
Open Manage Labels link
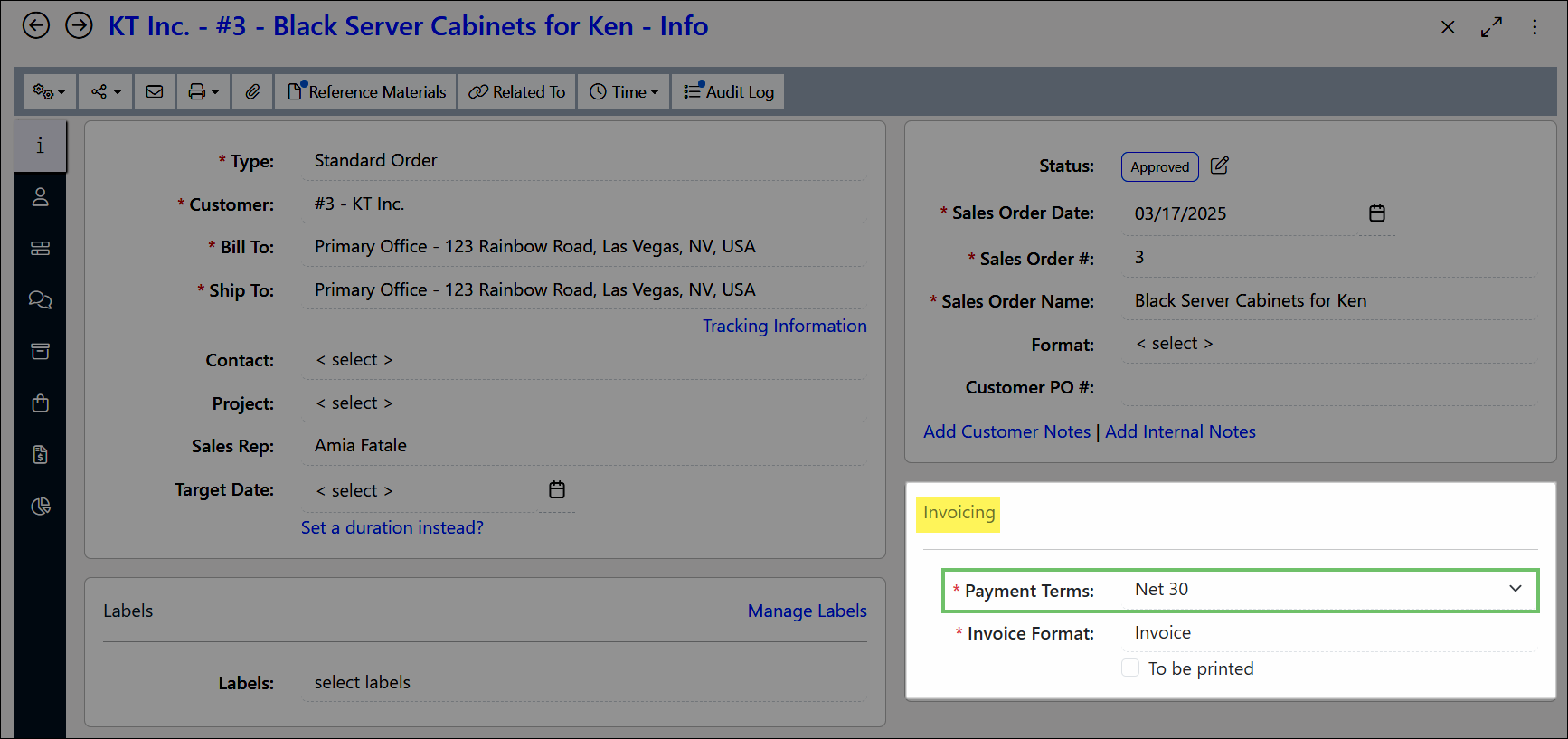(x=807, y=611)
